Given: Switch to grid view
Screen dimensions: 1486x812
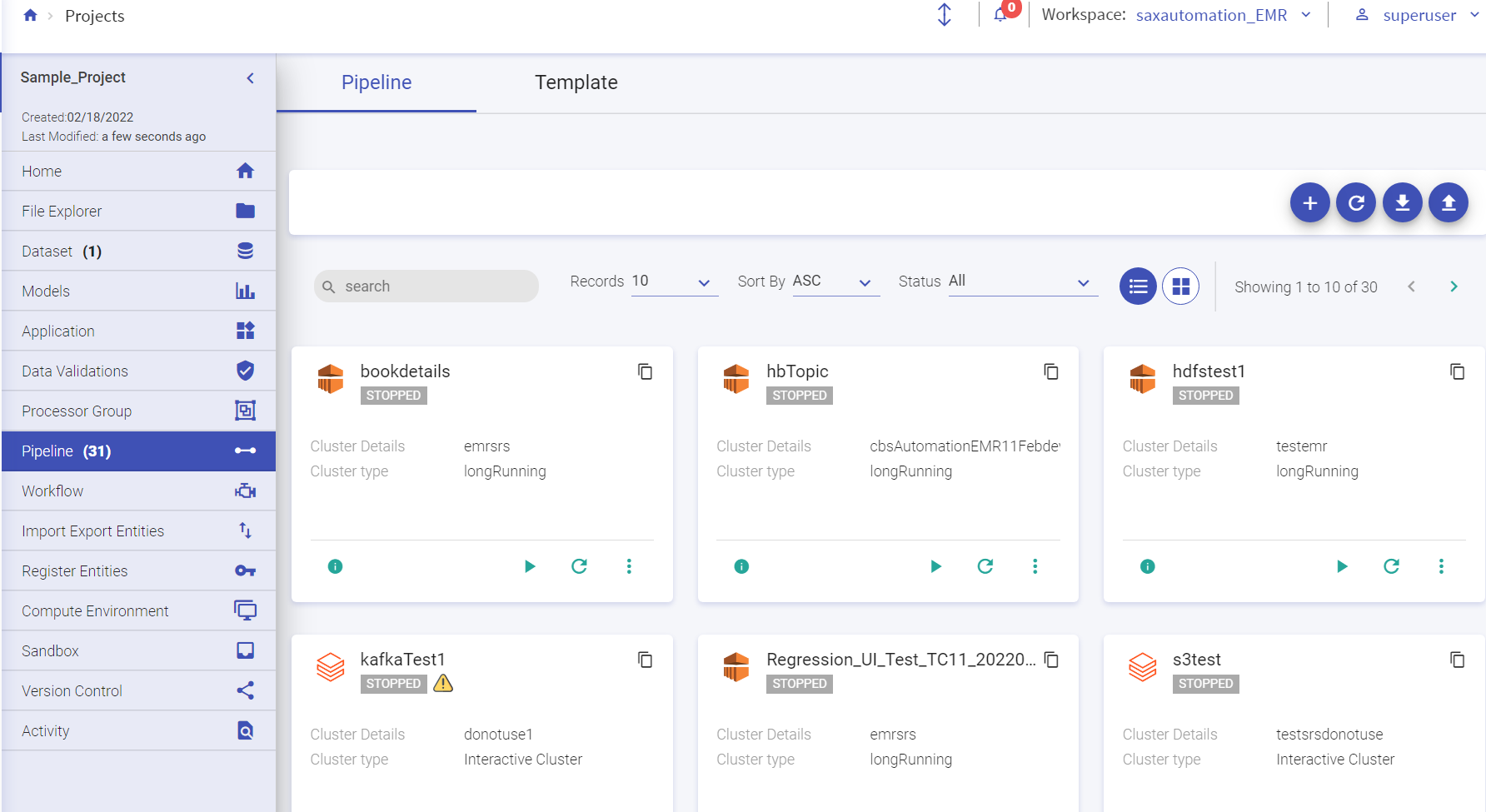Looking at the screenshot, I should 1180,286.
